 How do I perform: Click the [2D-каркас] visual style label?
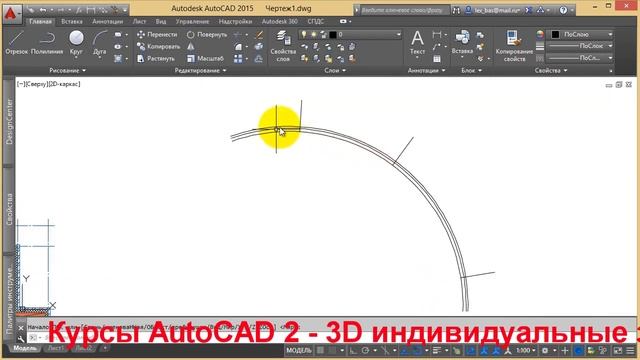tap(64, 84)
